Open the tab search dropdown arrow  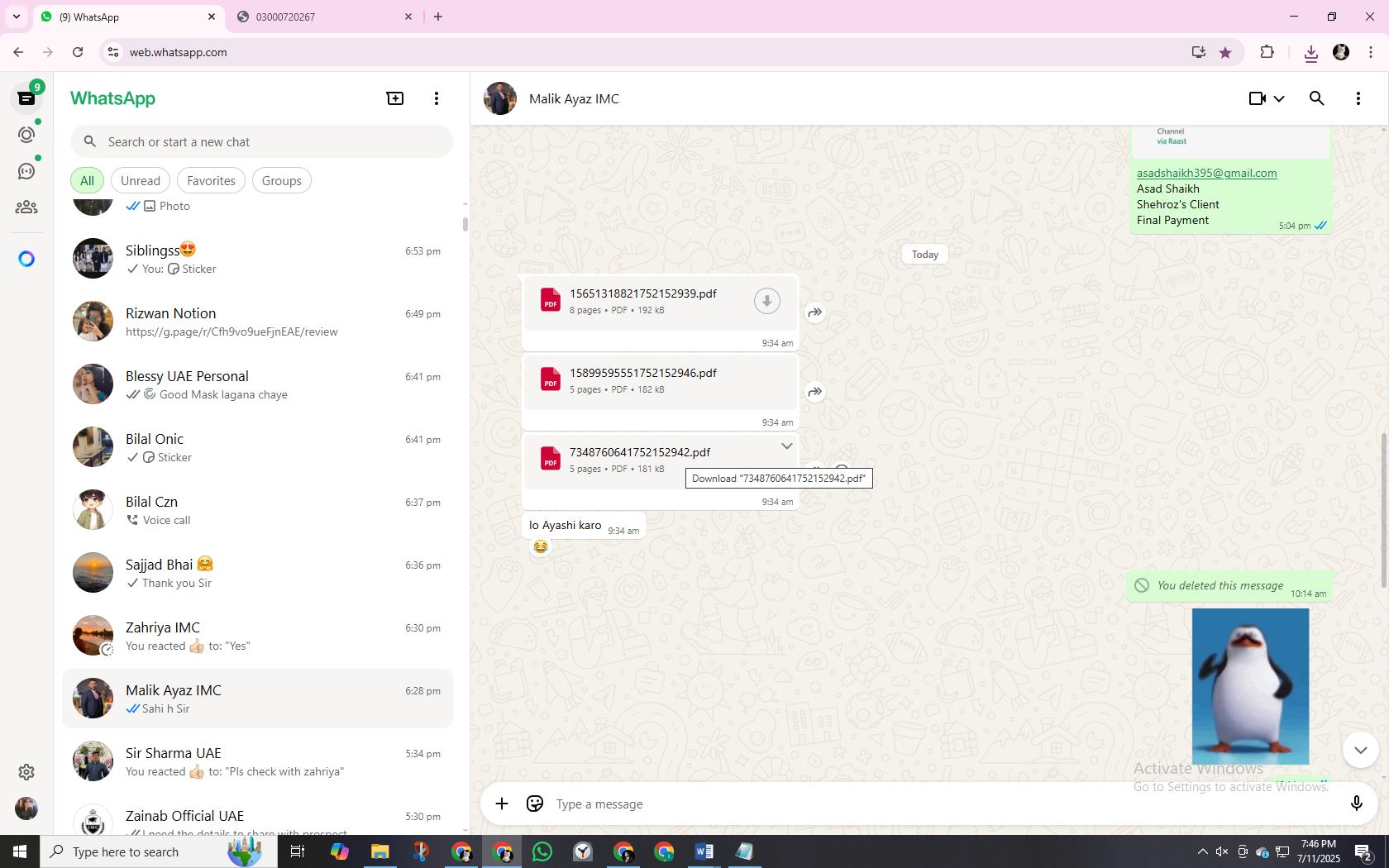16,17
